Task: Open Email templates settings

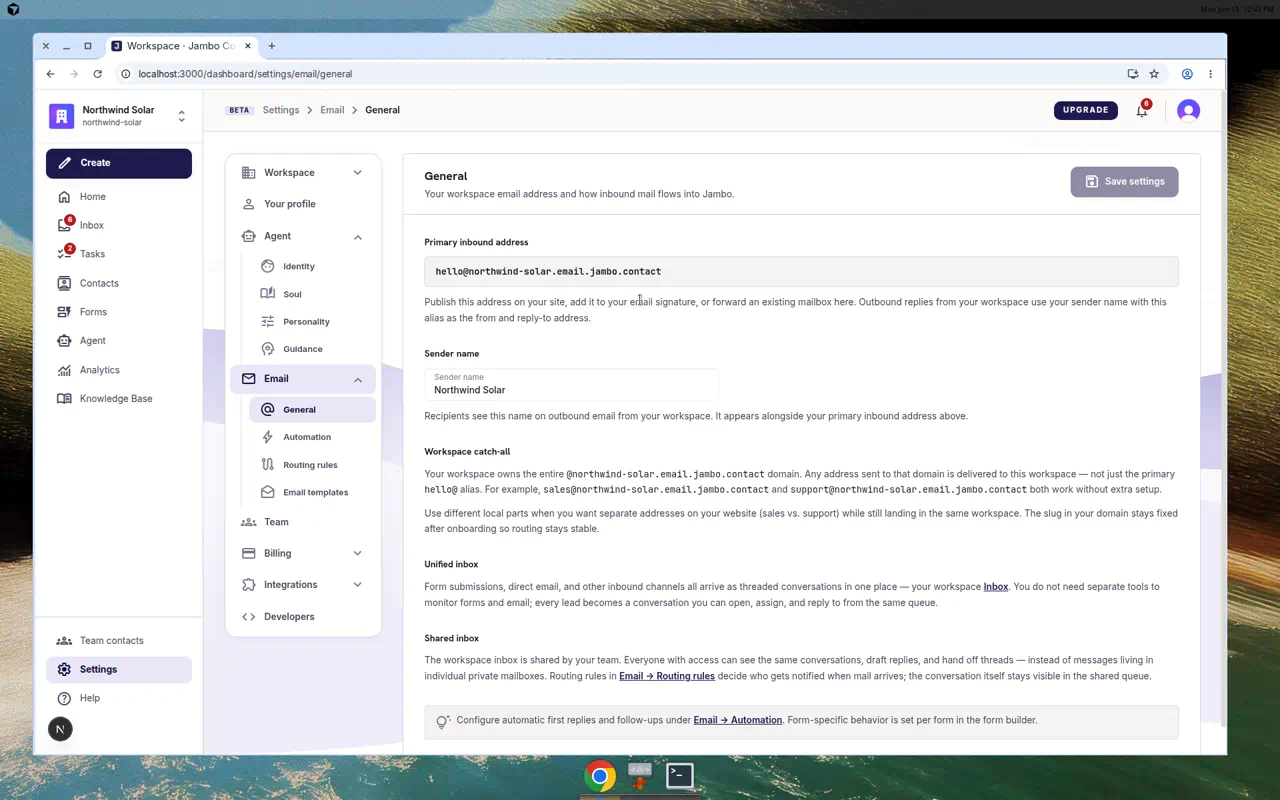Action: (x=312, y=492)
